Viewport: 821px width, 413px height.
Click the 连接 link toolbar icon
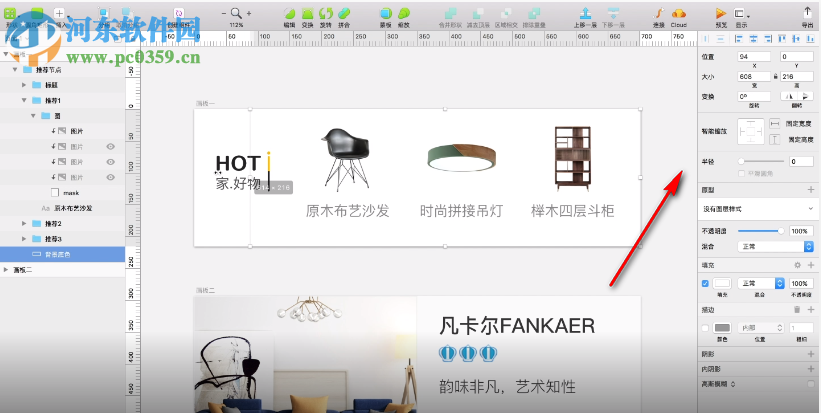point(659,13)
